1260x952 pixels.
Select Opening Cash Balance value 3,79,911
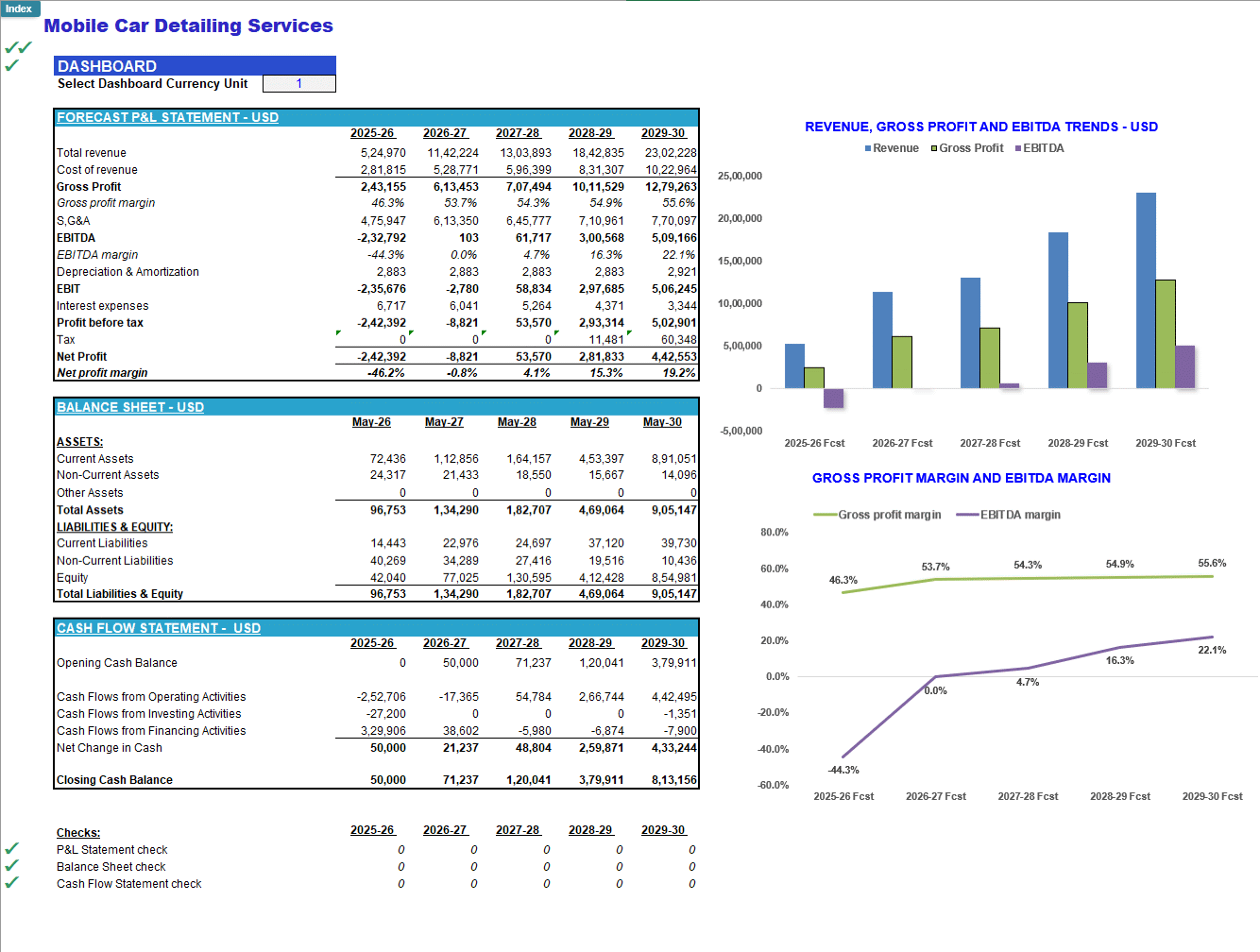673,662
